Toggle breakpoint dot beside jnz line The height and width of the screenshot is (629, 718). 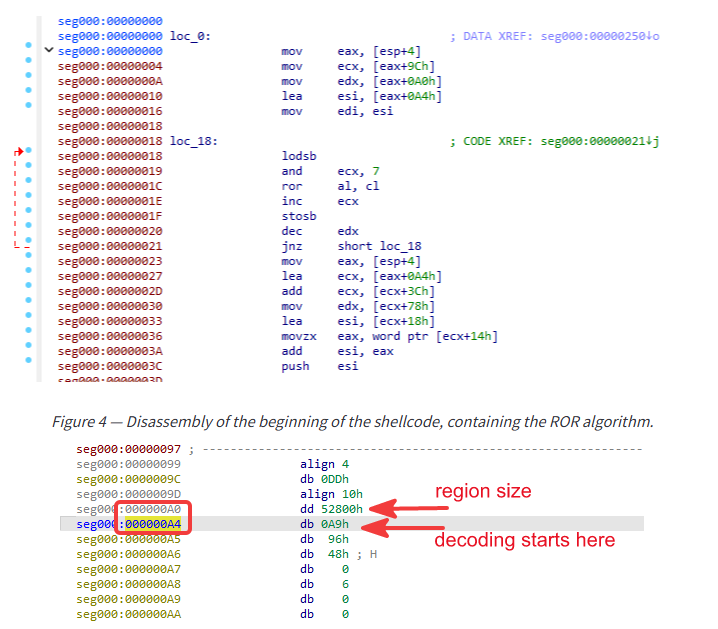[28, 240]
